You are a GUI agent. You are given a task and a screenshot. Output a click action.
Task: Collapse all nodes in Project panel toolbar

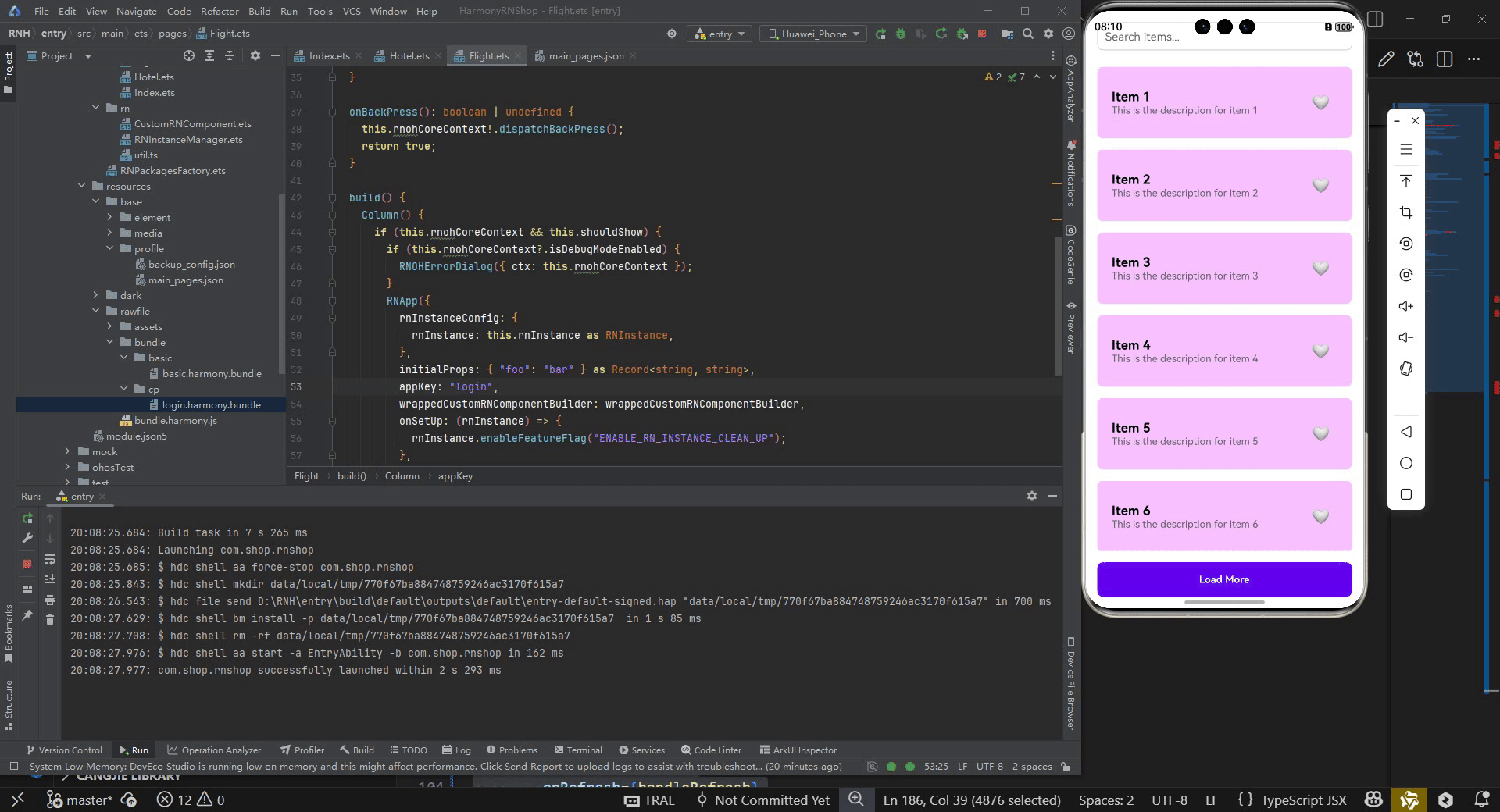(230, 55)
